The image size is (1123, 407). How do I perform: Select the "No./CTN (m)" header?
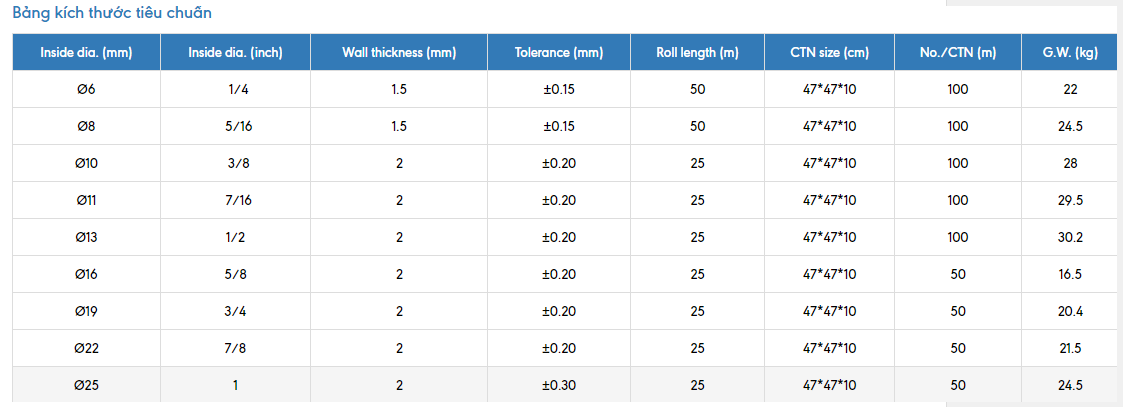coord(958,52)
